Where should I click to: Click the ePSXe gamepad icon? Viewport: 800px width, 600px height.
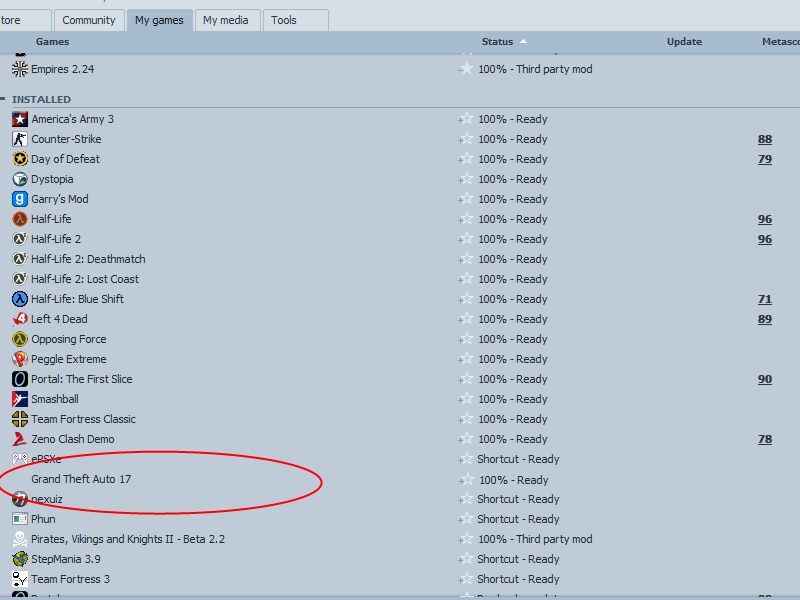coord(20,459)
